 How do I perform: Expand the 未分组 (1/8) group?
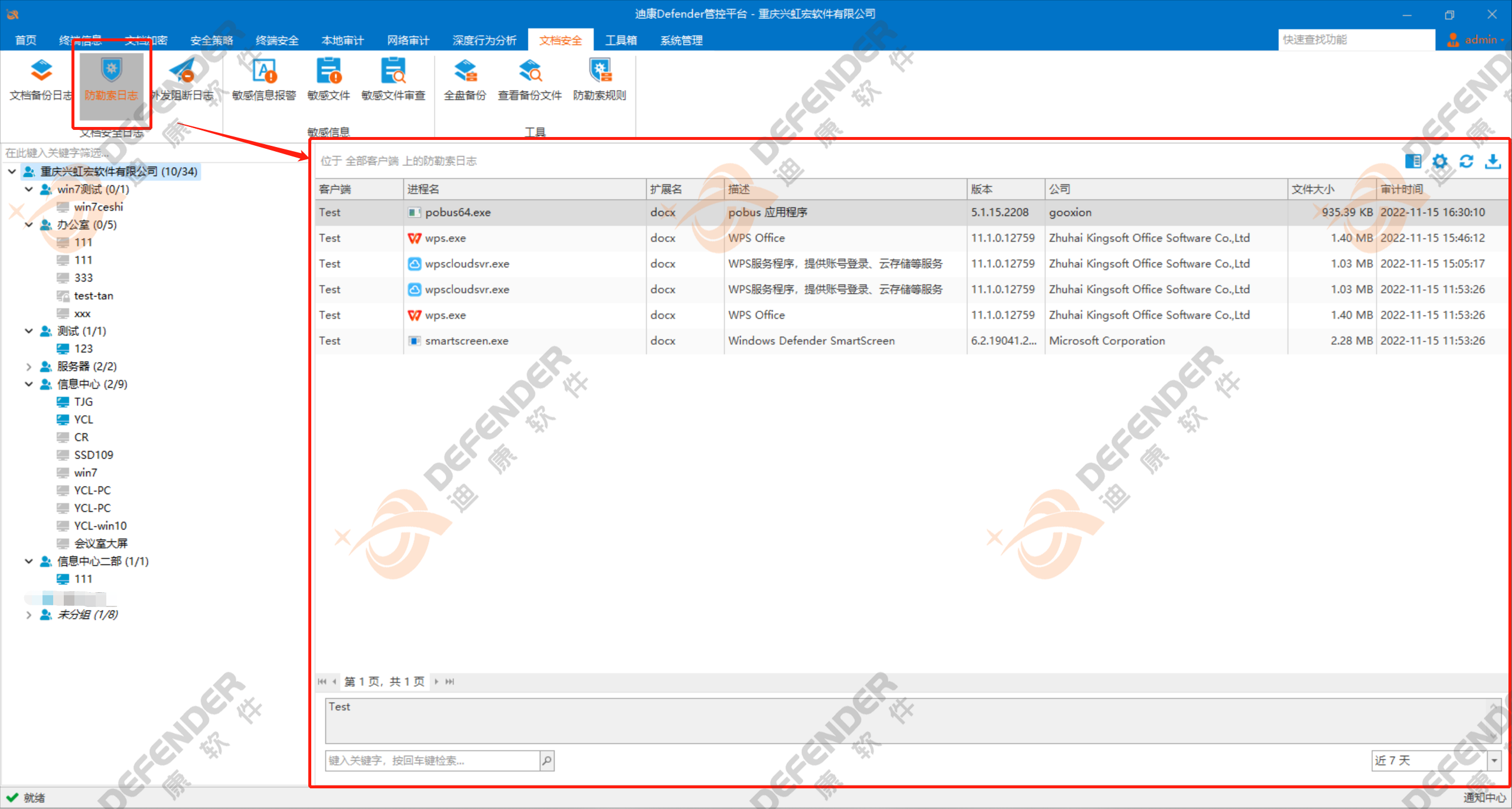tap(28, 614)
